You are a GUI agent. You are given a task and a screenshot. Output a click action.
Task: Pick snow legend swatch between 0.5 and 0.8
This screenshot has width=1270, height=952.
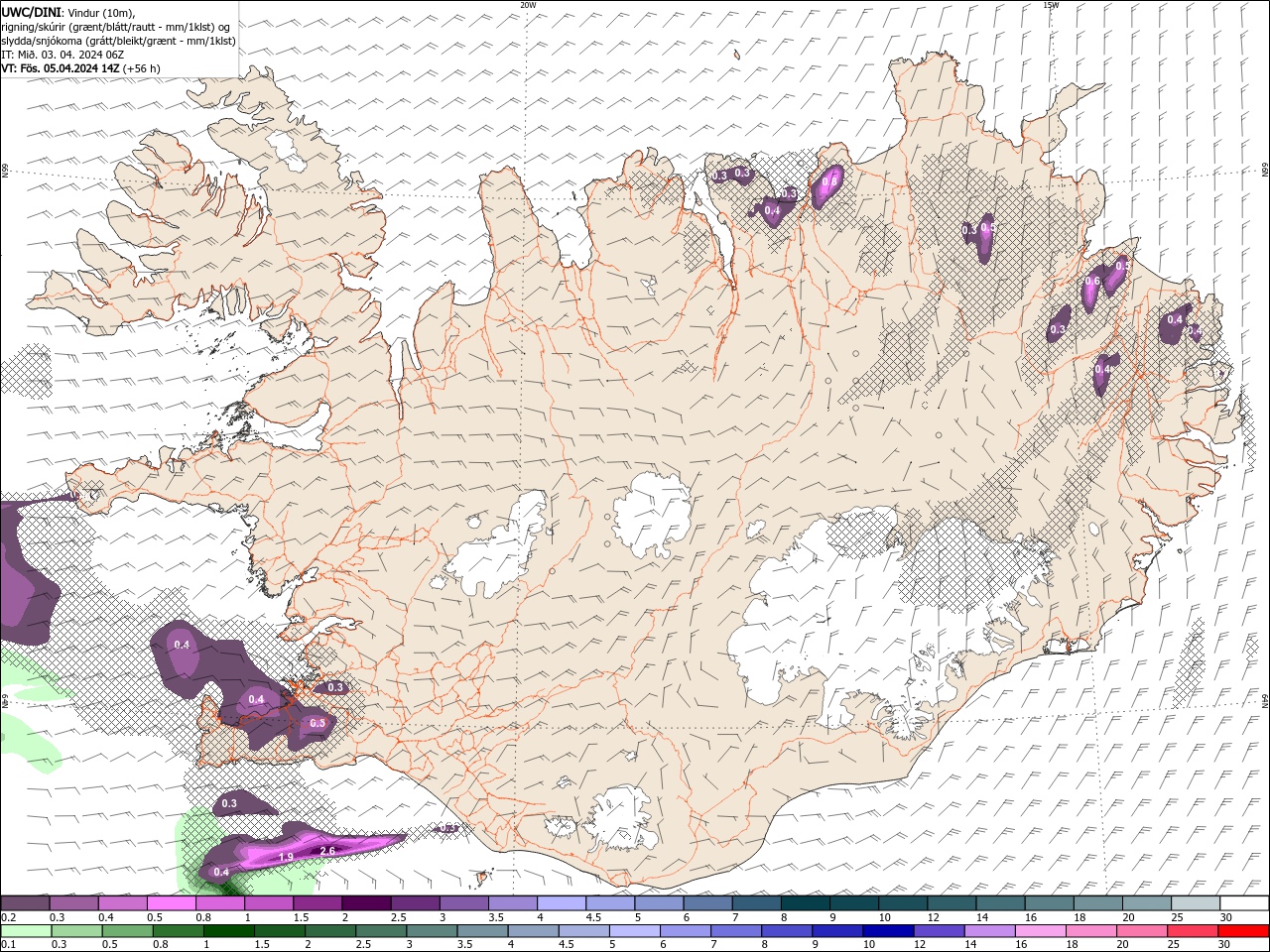(x=171, y=903)
